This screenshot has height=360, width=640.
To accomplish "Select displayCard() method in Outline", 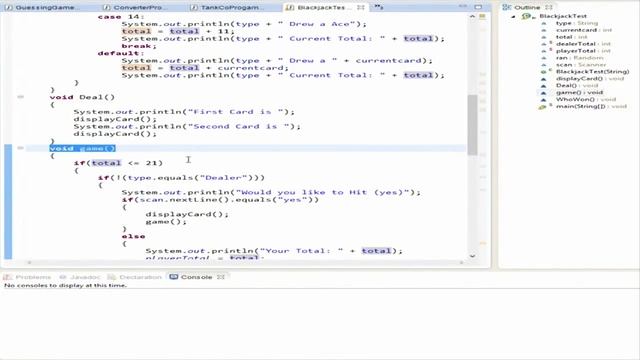I will point(590,78).
